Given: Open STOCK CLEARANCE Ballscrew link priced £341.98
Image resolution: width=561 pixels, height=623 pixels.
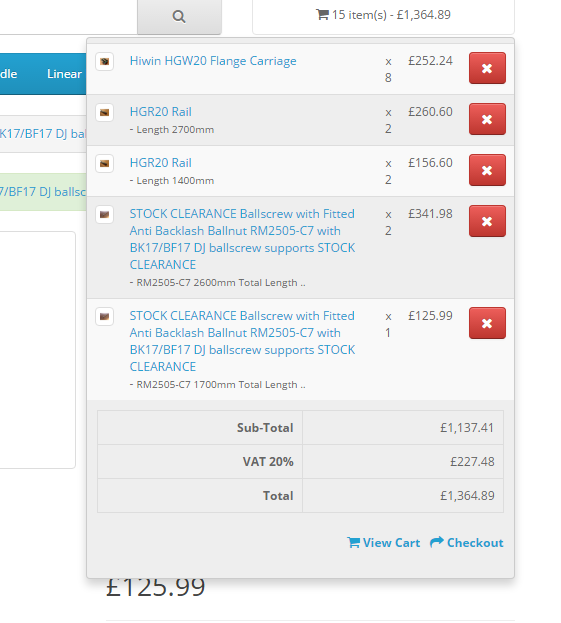Looking at the screenshot, I should pyautogui.click(x=242, y=239).
